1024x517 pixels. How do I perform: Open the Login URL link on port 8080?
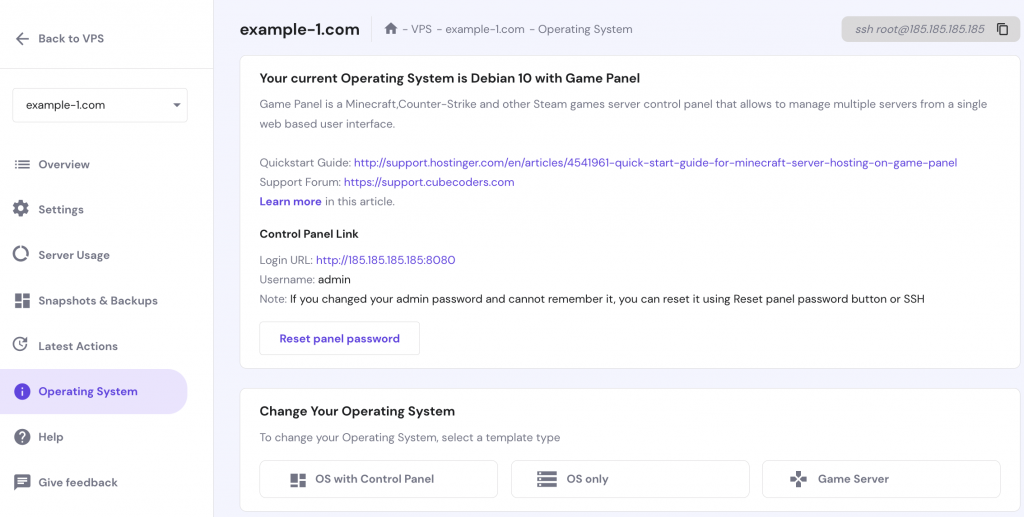click(385, 260)
